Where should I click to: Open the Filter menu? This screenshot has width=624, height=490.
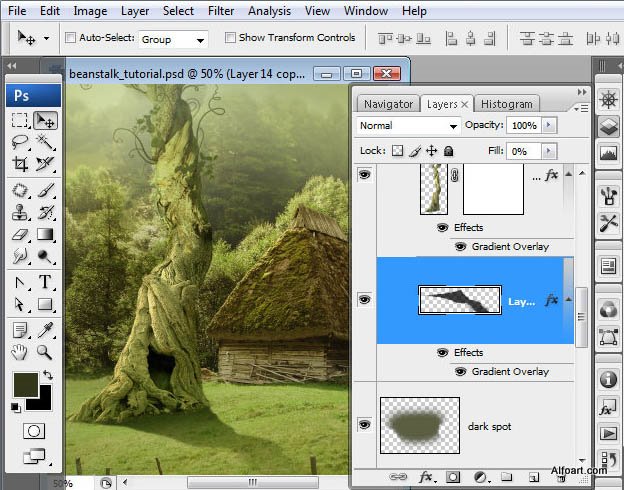[x=221, y=11]
